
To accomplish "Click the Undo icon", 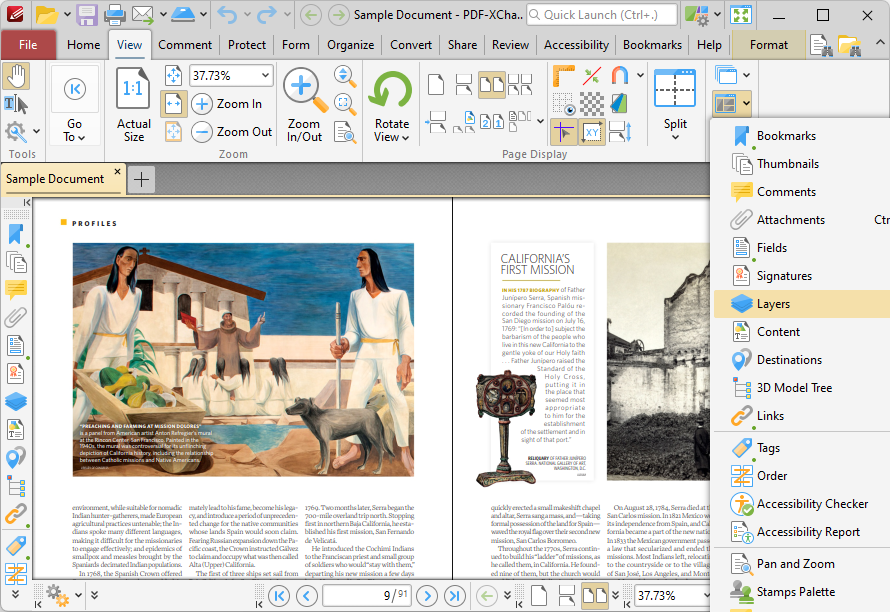I will pos(227,15).
